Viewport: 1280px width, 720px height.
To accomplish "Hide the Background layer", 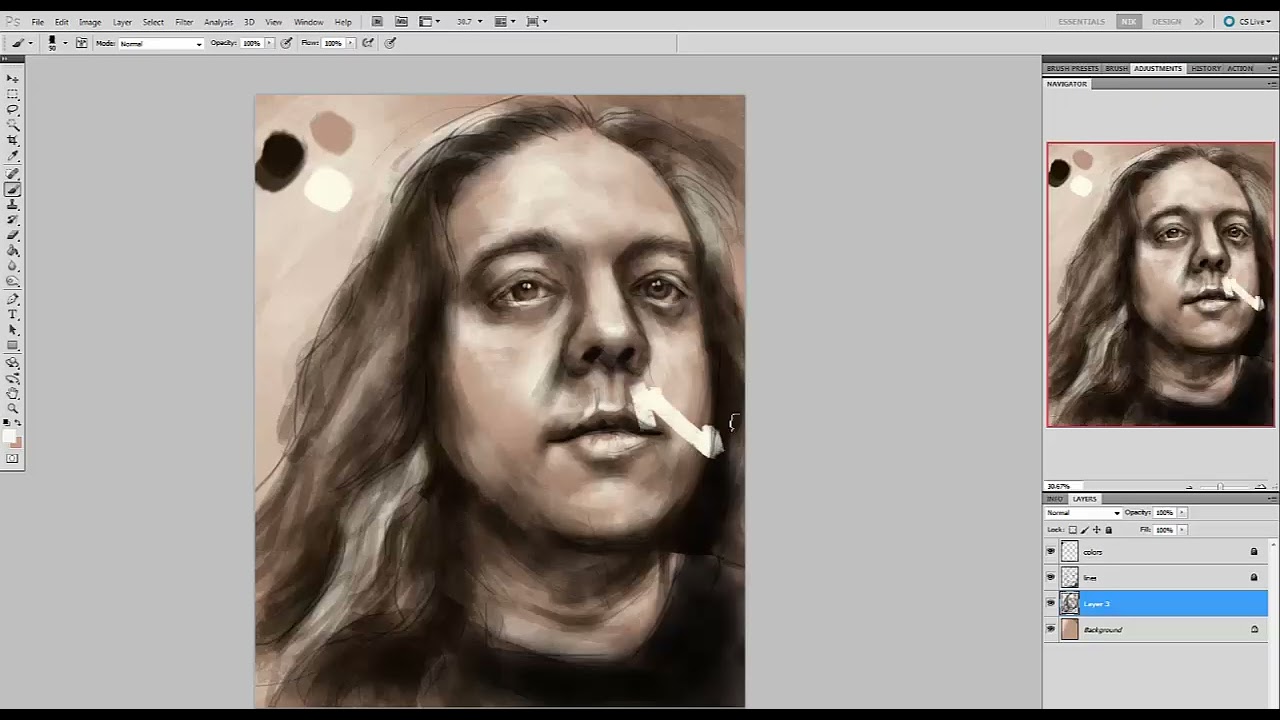I will tap(1050, 629).
